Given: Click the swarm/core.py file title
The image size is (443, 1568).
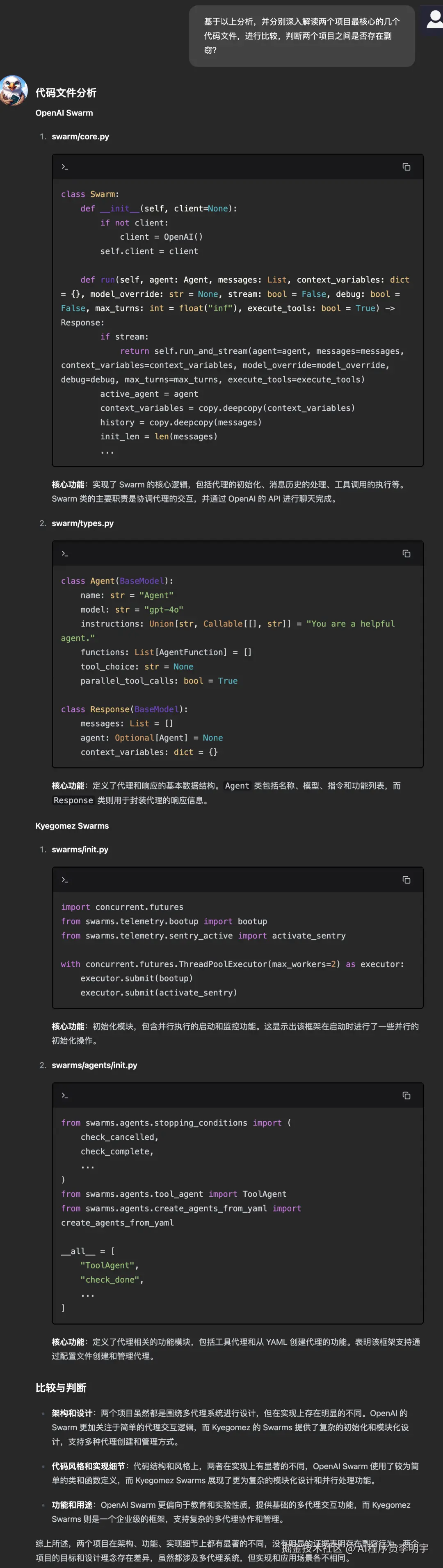Looking at the screenshot, I should click(x=80, y=136).
